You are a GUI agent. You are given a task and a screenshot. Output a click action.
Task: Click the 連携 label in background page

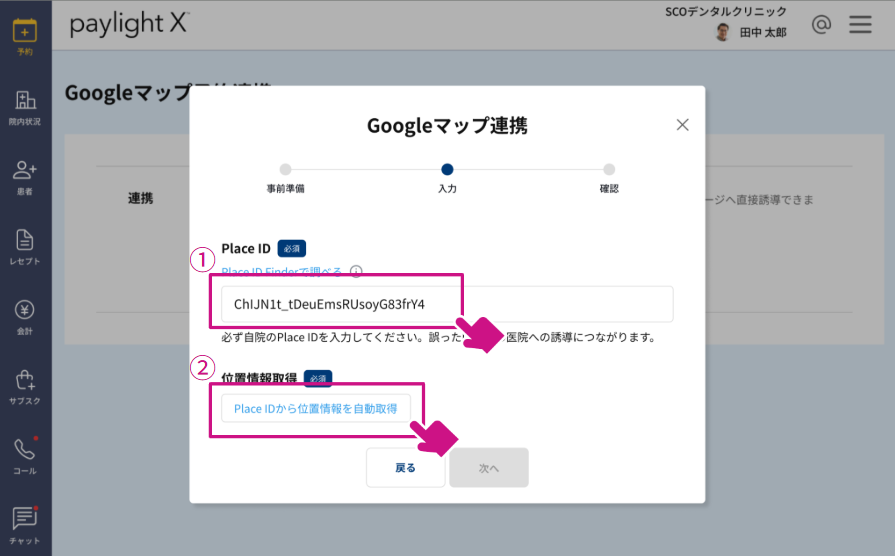coord(140,198)
